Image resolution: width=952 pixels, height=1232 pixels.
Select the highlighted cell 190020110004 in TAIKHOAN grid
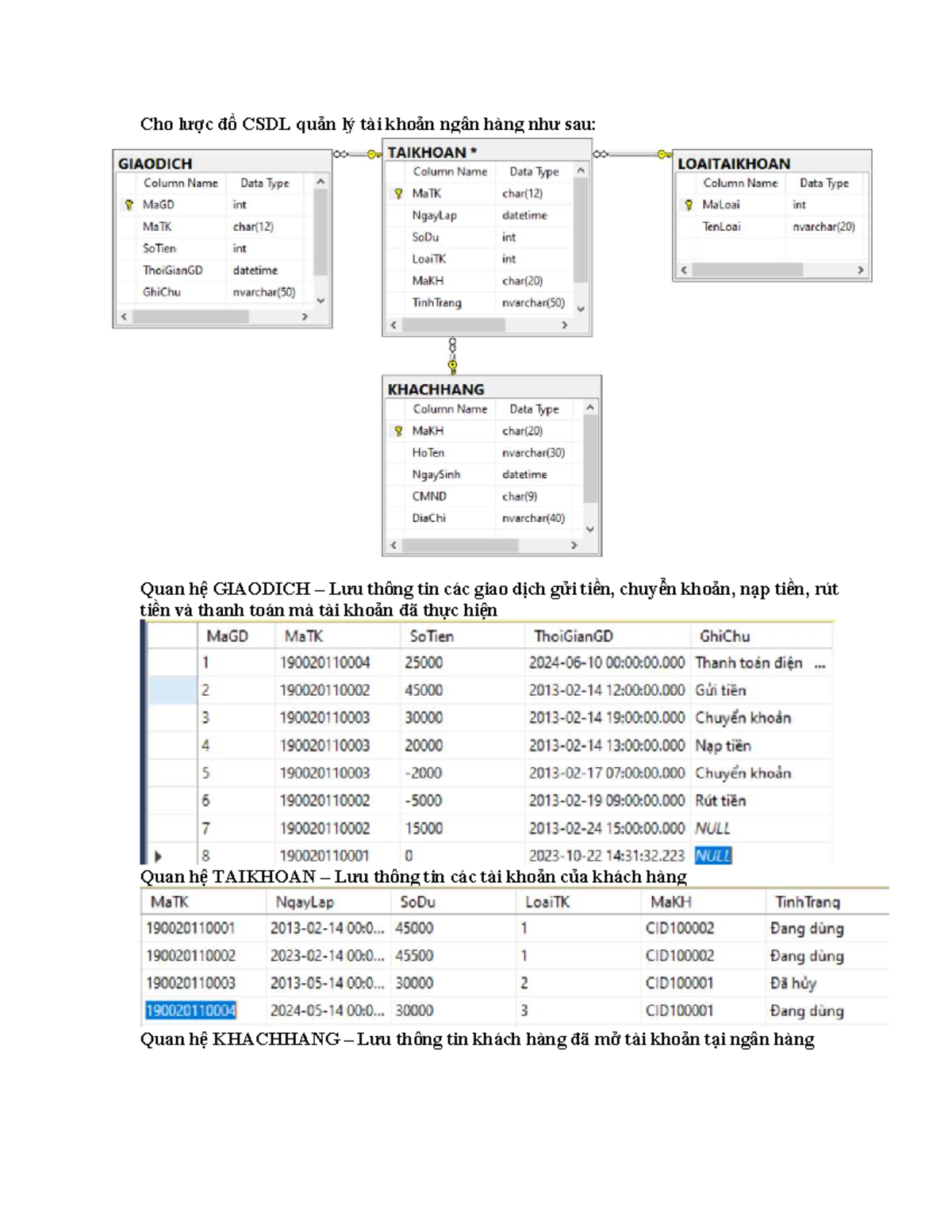pos(190,1011)
